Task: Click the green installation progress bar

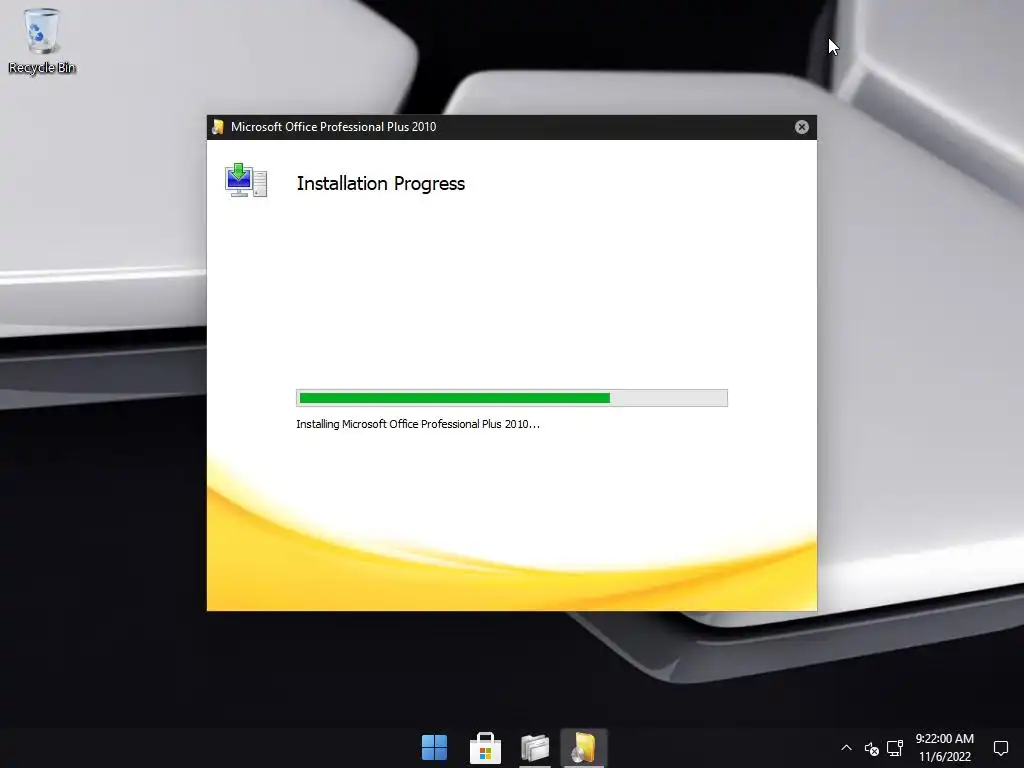Action: [511, 398]
